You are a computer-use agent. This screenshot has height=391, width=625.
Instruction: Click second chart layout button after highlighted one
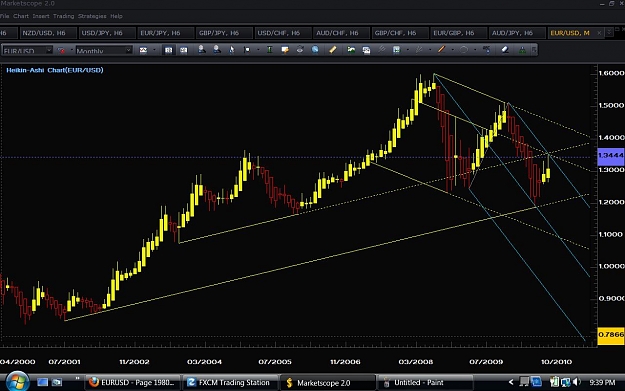click(x=183, y=50)
